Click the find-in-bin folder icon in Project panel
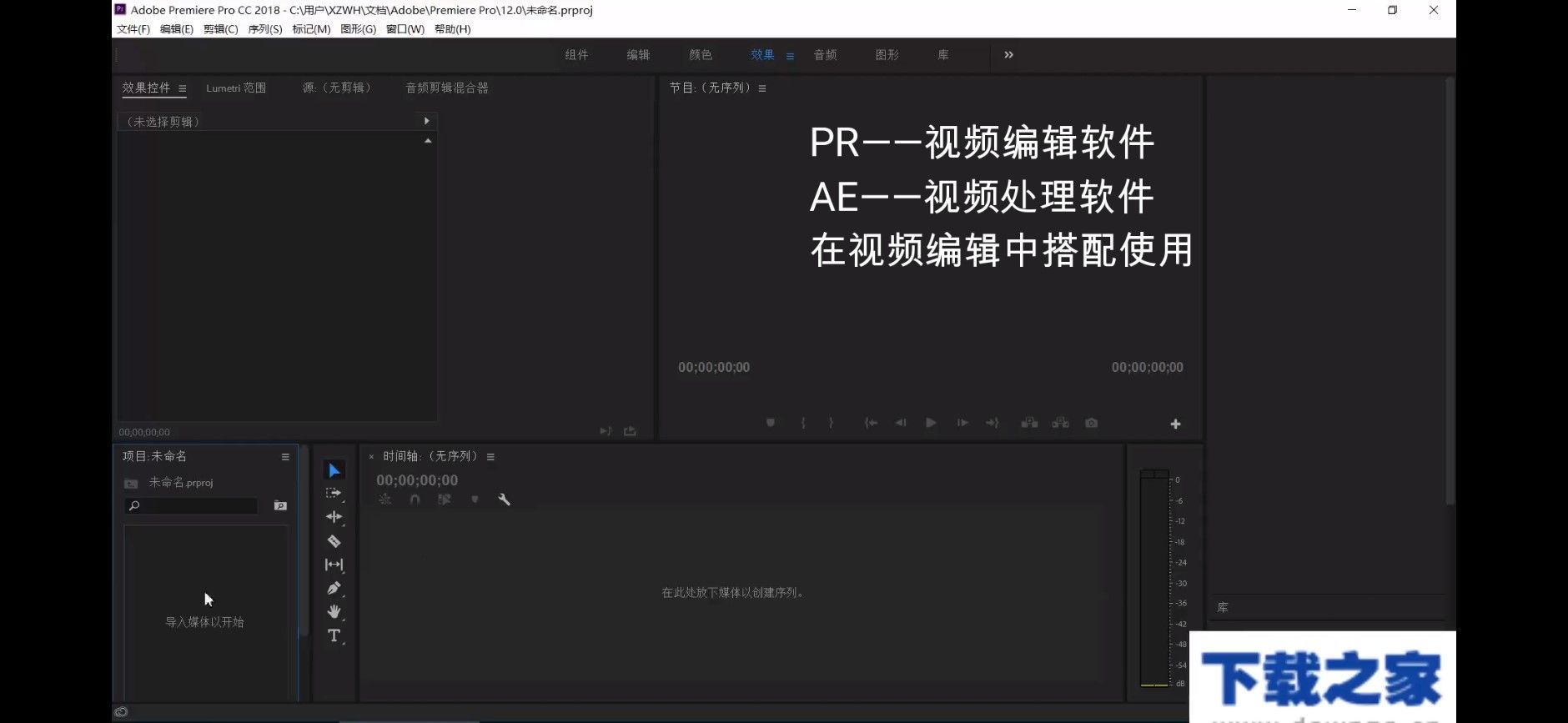1568x723 pixels. point(280,505)
